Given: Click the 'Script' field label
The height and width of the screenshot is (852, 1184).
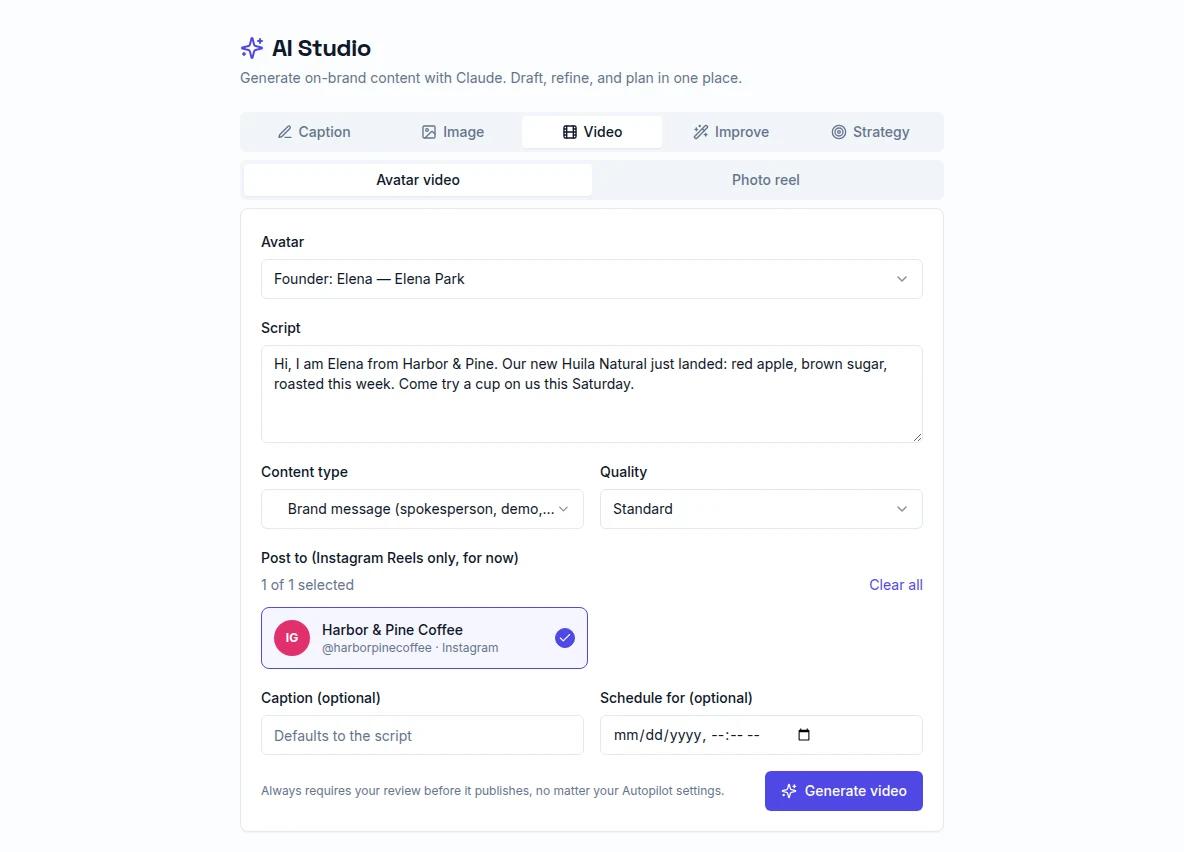Looking at the screenshot, I should [281, 328].
